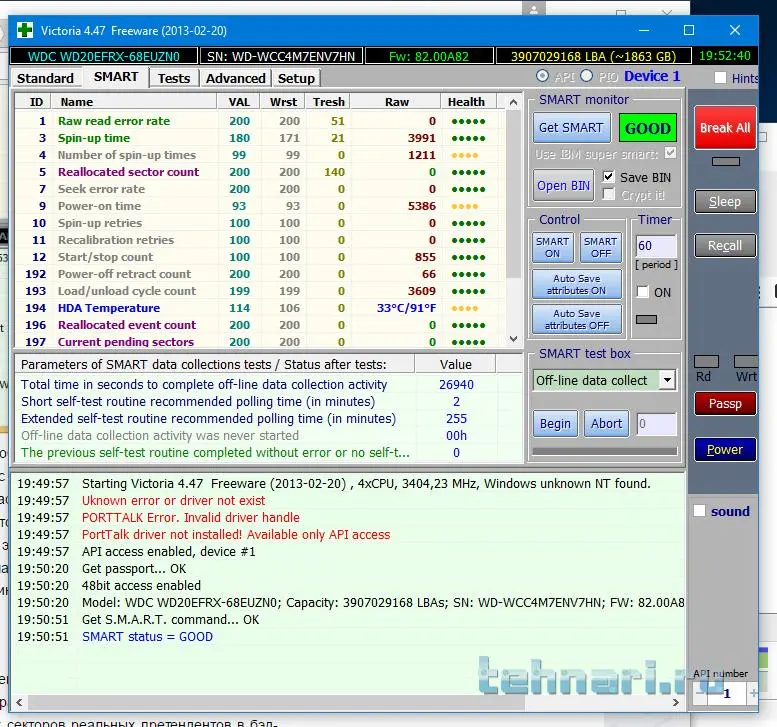
Task: Click the Health column header
Action: 466,102
